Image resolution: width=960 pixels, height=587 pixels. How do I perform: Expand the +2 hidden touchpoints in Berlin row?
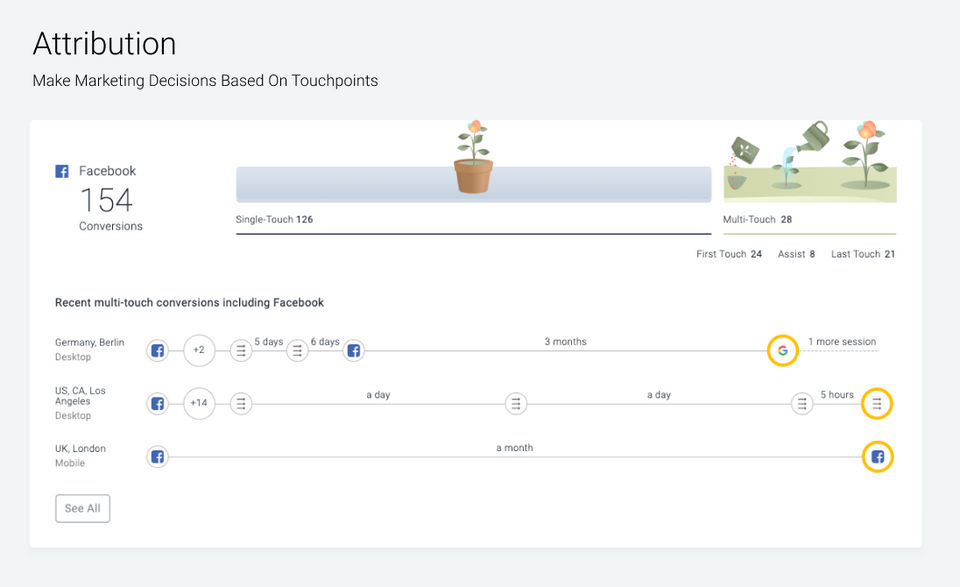click(199, 351)
